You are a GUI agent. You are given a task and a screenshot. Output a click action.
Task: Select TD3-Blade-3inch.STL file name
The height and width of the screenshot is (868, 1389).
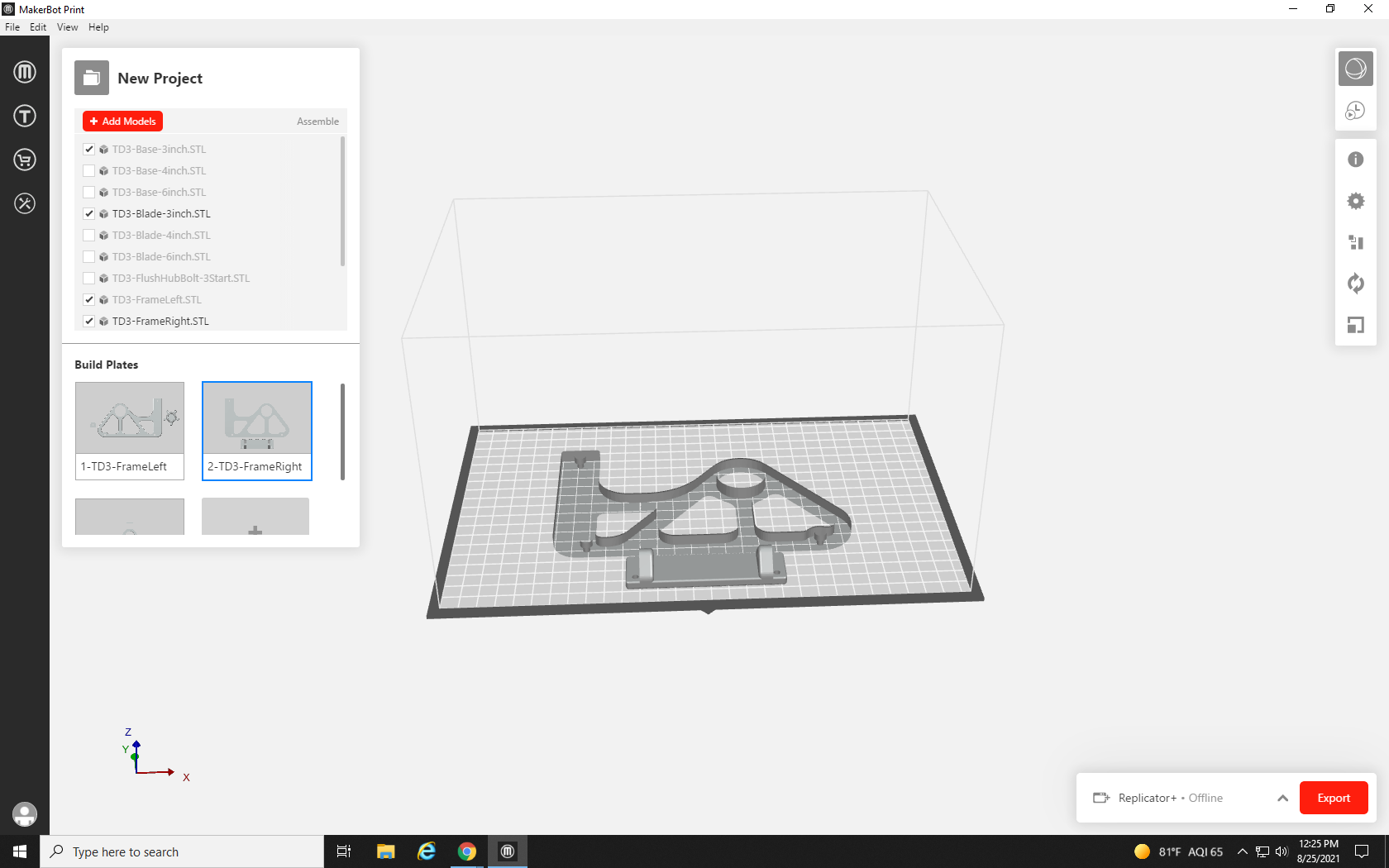(161, 214)
